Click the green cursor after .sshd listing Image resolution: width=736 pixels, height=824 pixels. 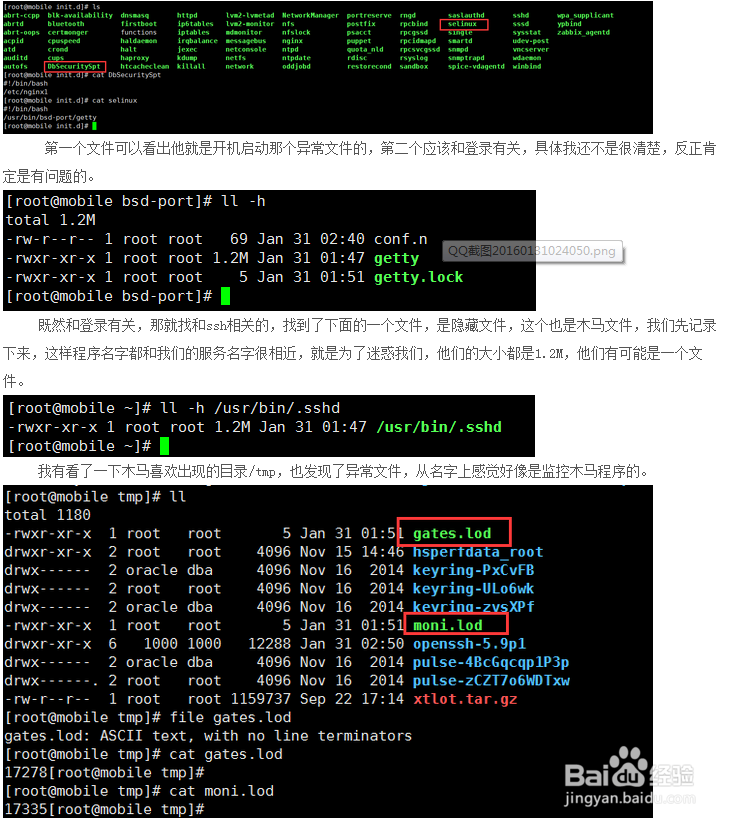164,446
